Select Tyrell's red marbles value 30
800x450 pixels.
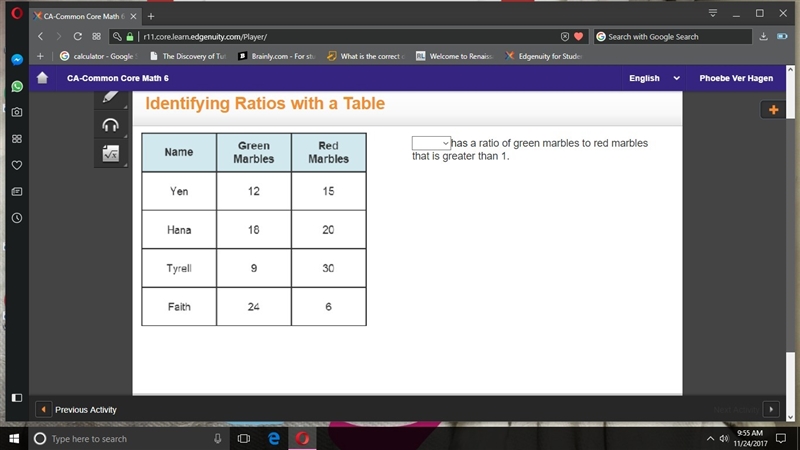point(329,268)
